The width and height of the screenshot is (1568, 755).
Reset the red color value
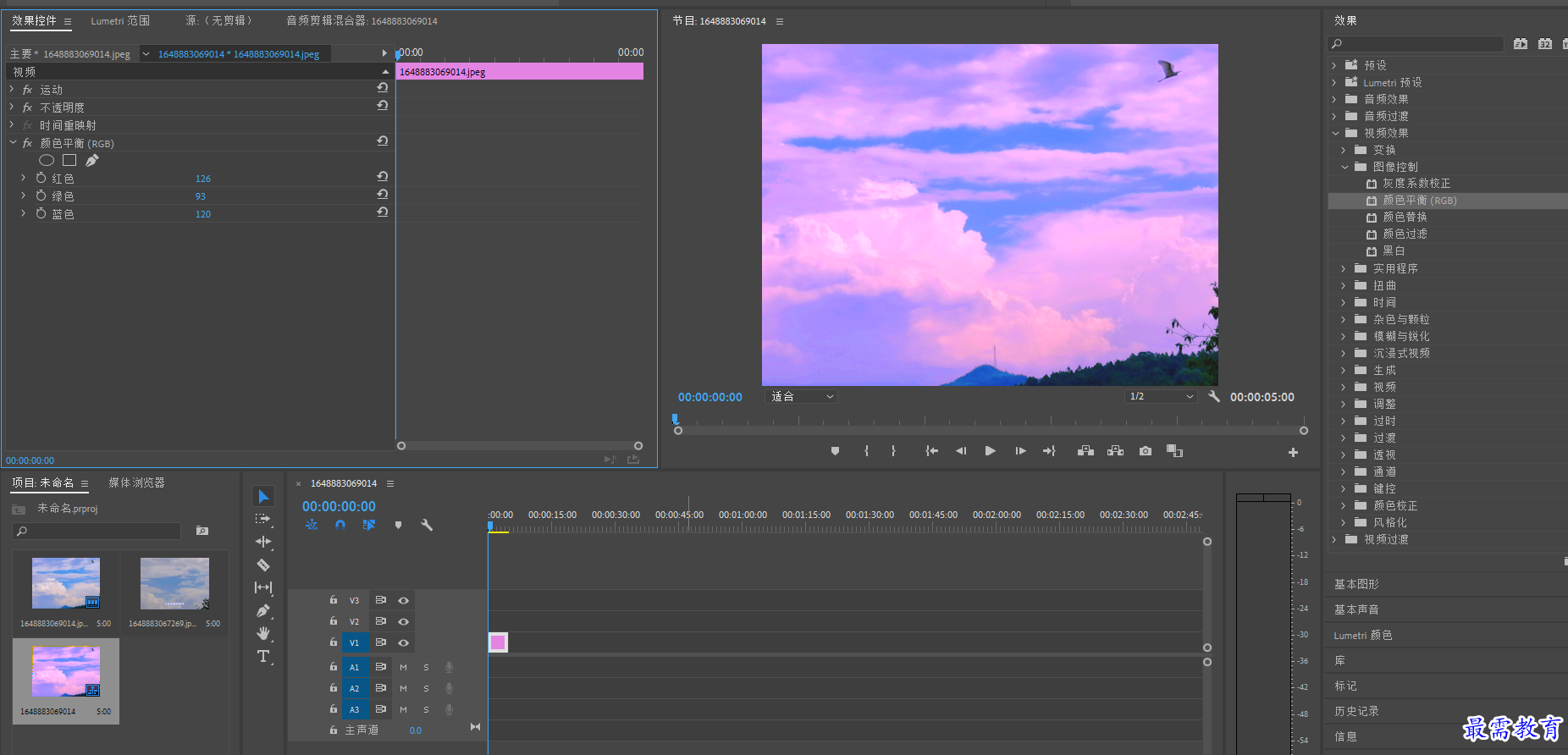point(383,177)
